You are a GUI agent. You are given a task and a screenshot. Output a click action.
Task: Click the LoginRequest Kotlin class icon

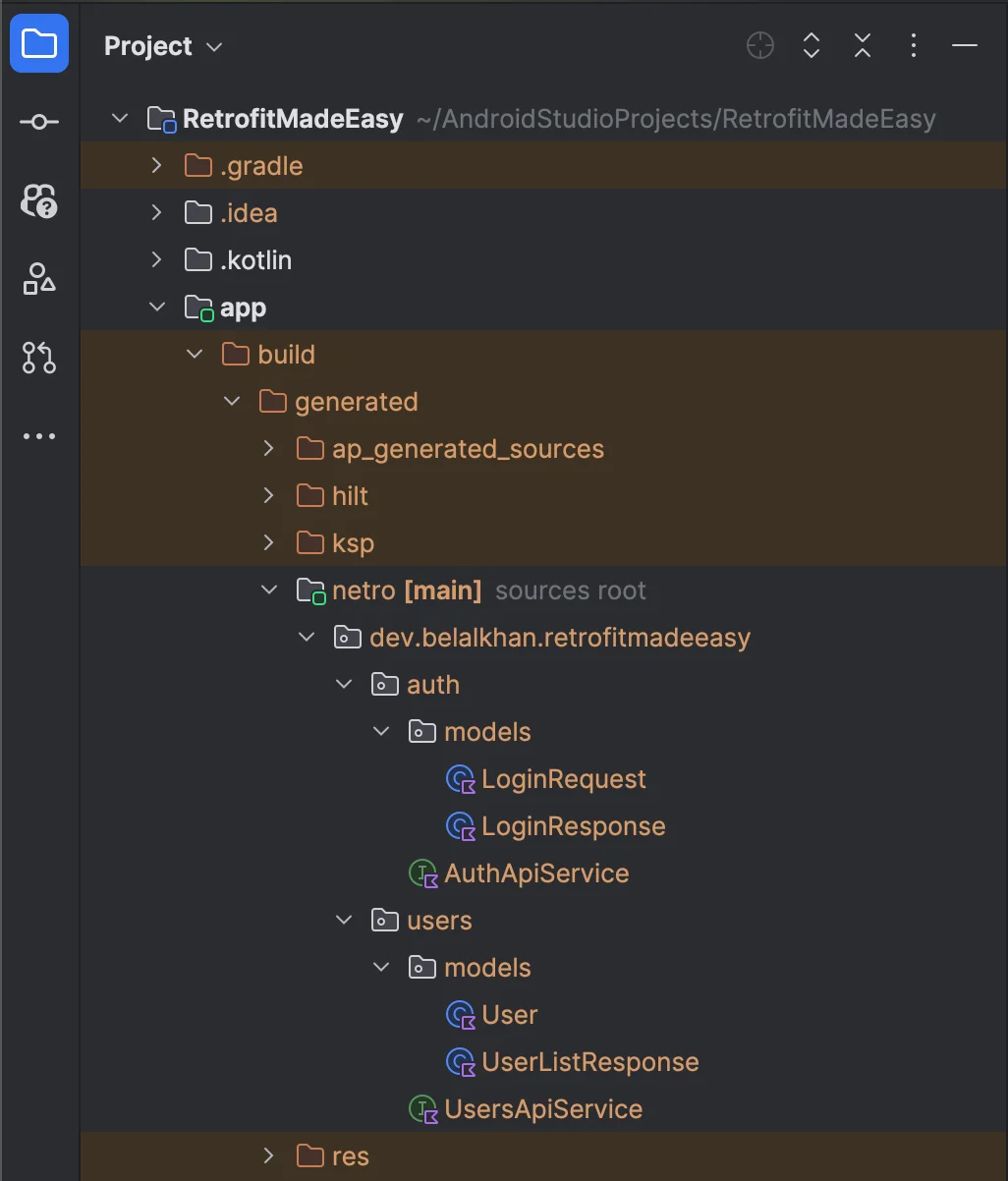[461, 779]
